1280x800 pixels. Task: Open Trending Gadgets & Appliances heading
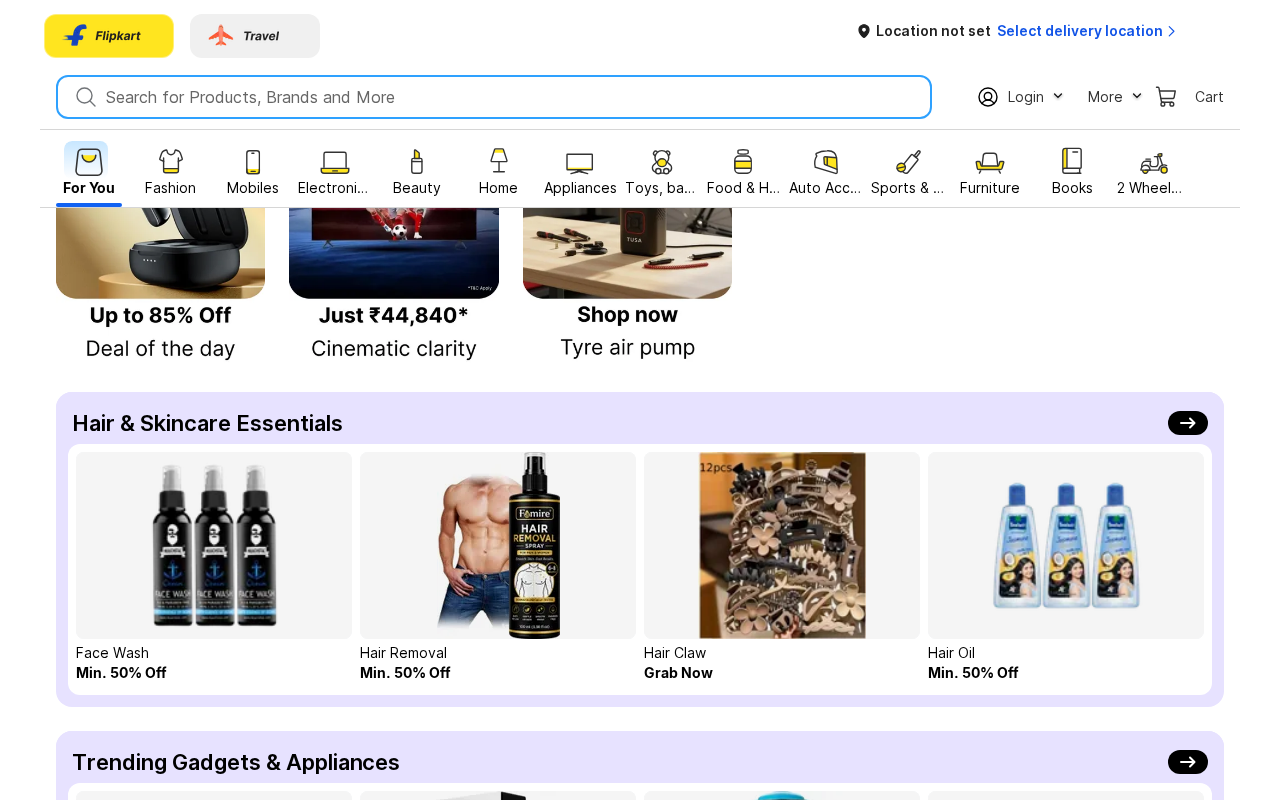click(x=236, y=762)
